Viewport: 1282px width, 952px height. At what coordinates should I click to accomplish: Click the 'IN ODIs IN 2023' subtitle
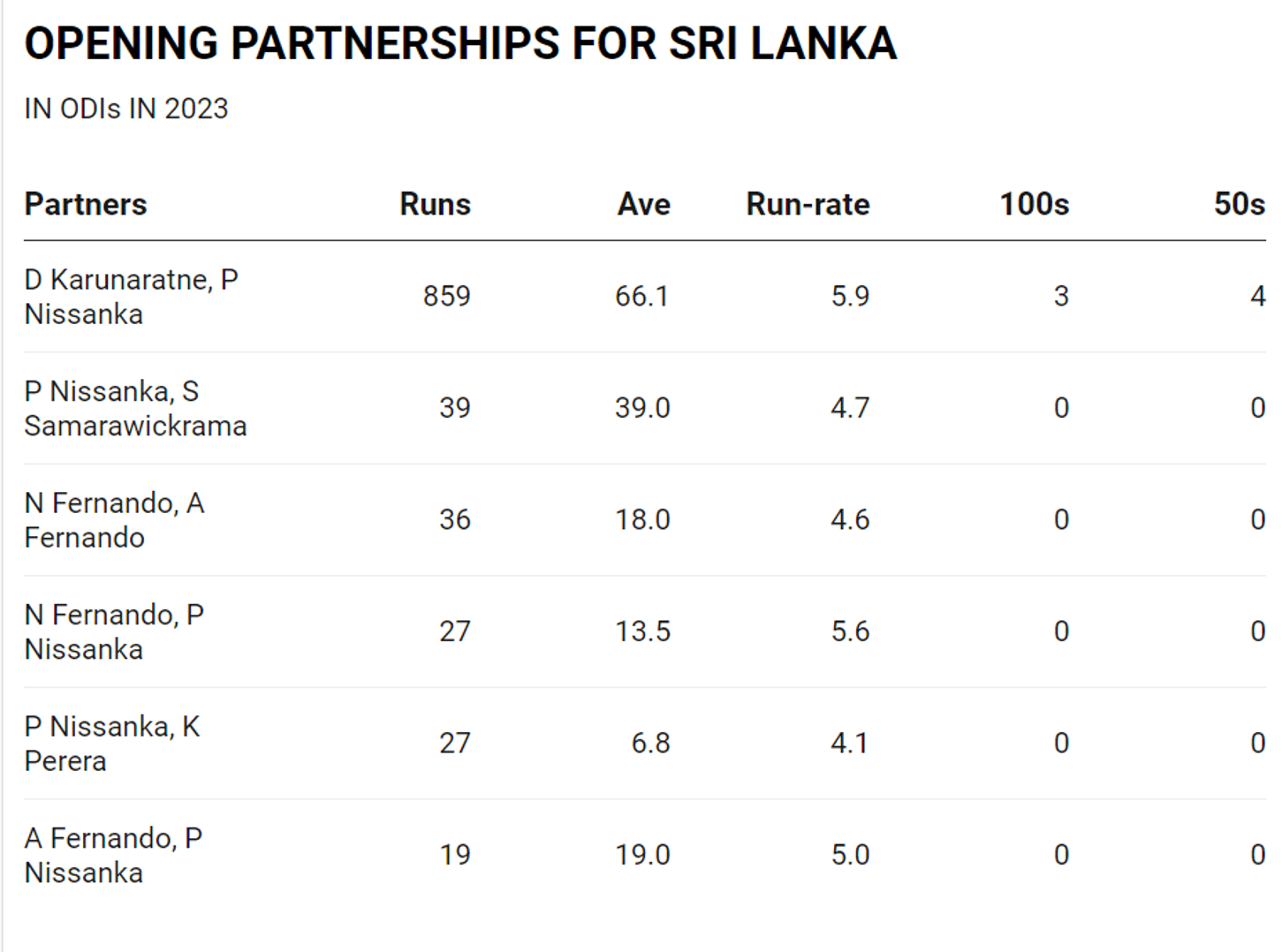(x=126, y=109)
